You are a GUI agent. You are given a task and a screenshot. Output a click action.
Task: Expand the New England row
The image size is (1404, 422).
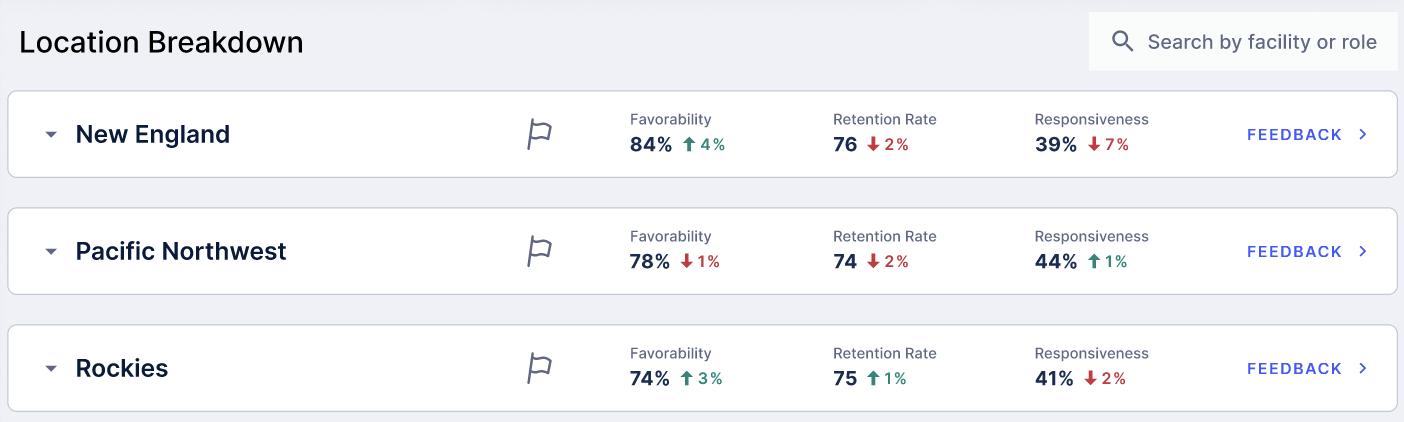(51, 135)
